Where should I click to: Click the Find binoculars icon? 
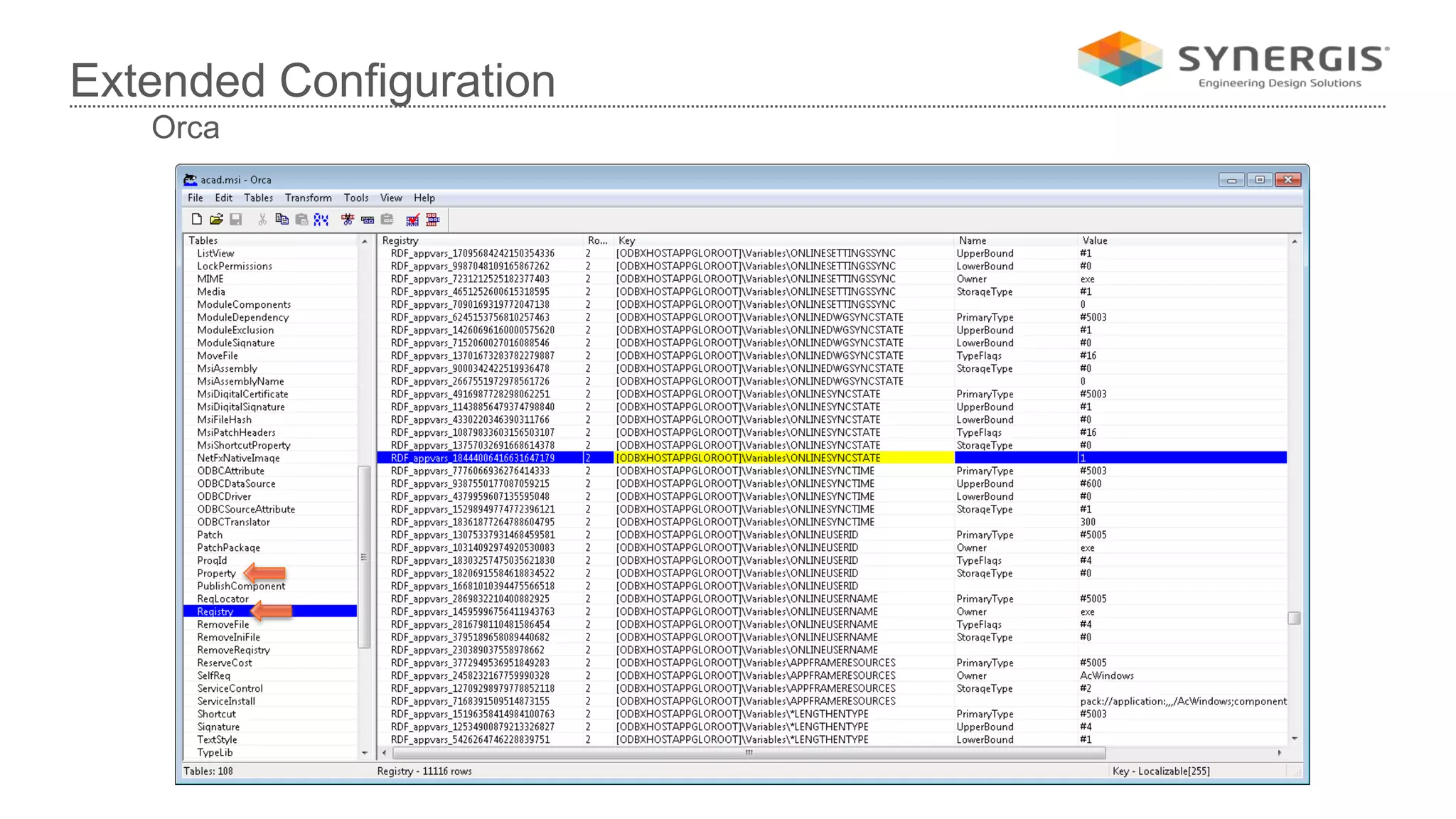click(321, 220)
